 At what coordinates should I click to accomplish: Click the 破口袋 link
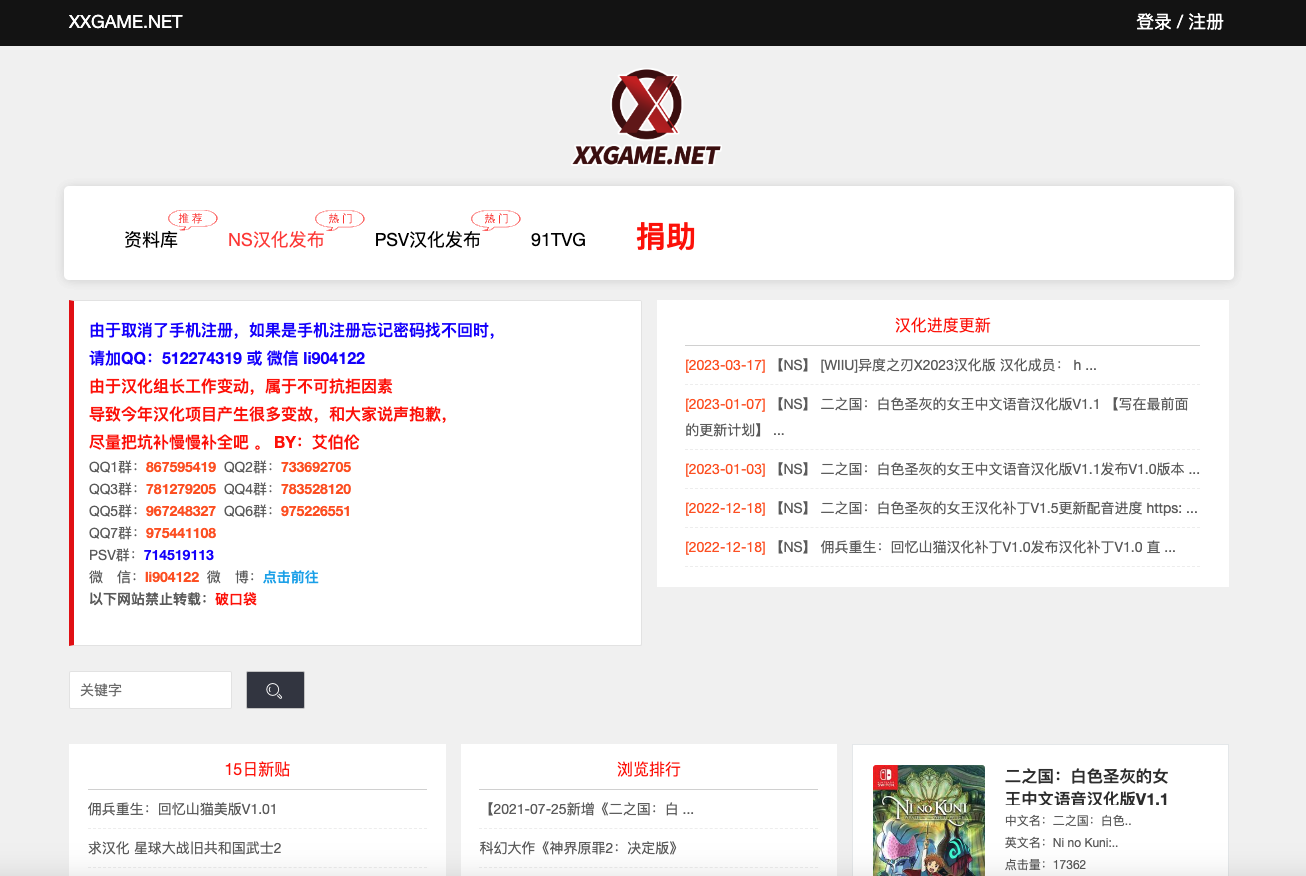coord(236,599)
